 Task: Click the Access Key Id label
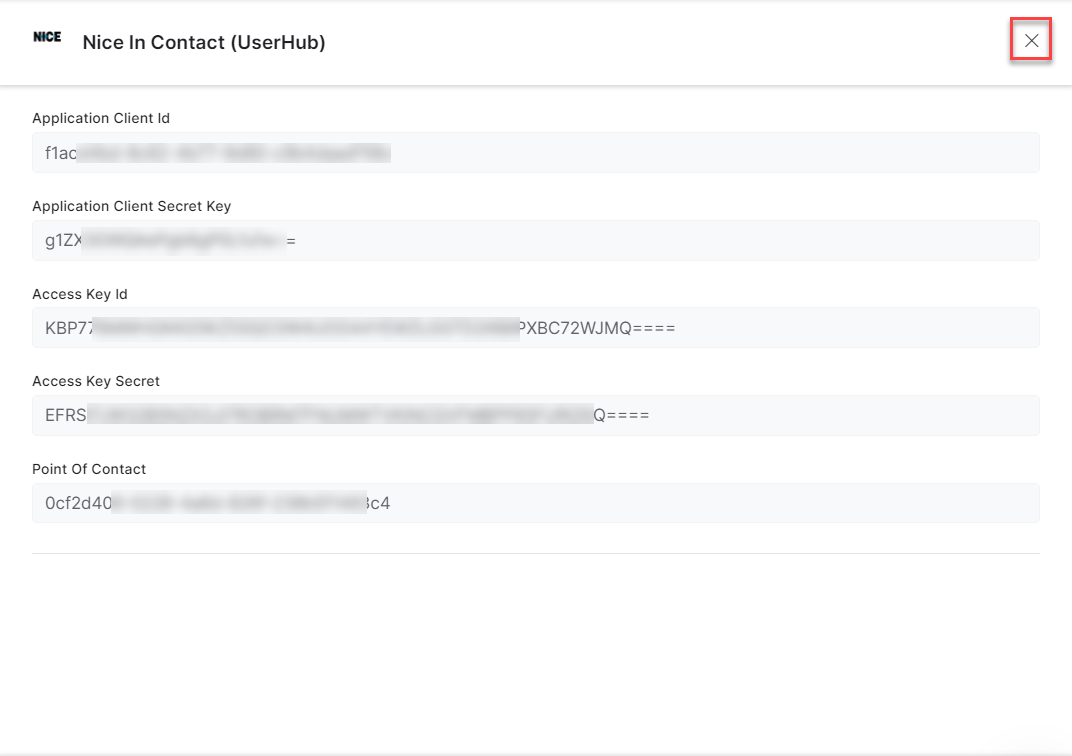[x=80, y=294]
